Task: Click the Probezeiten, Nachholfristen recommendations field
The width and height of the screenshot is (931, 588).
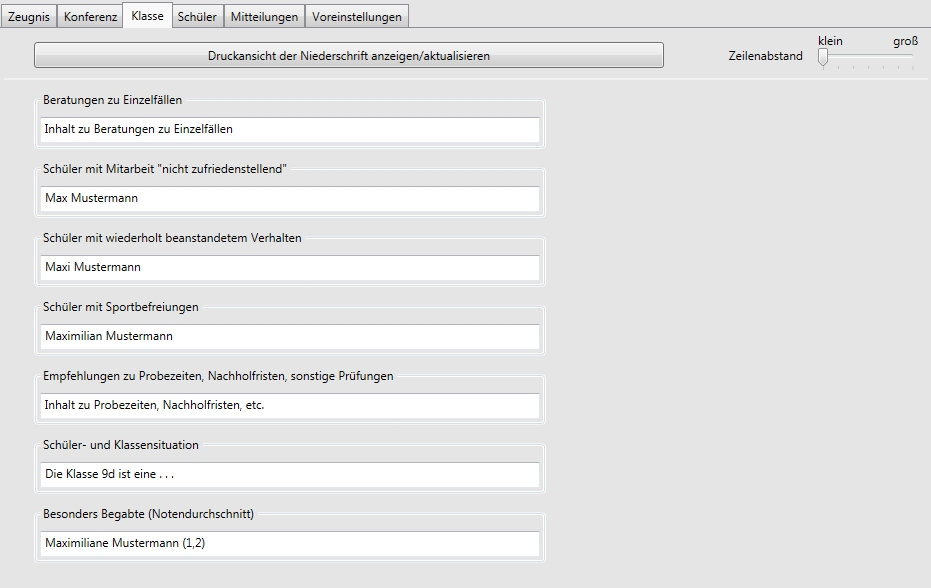Action: pos(290,406)
